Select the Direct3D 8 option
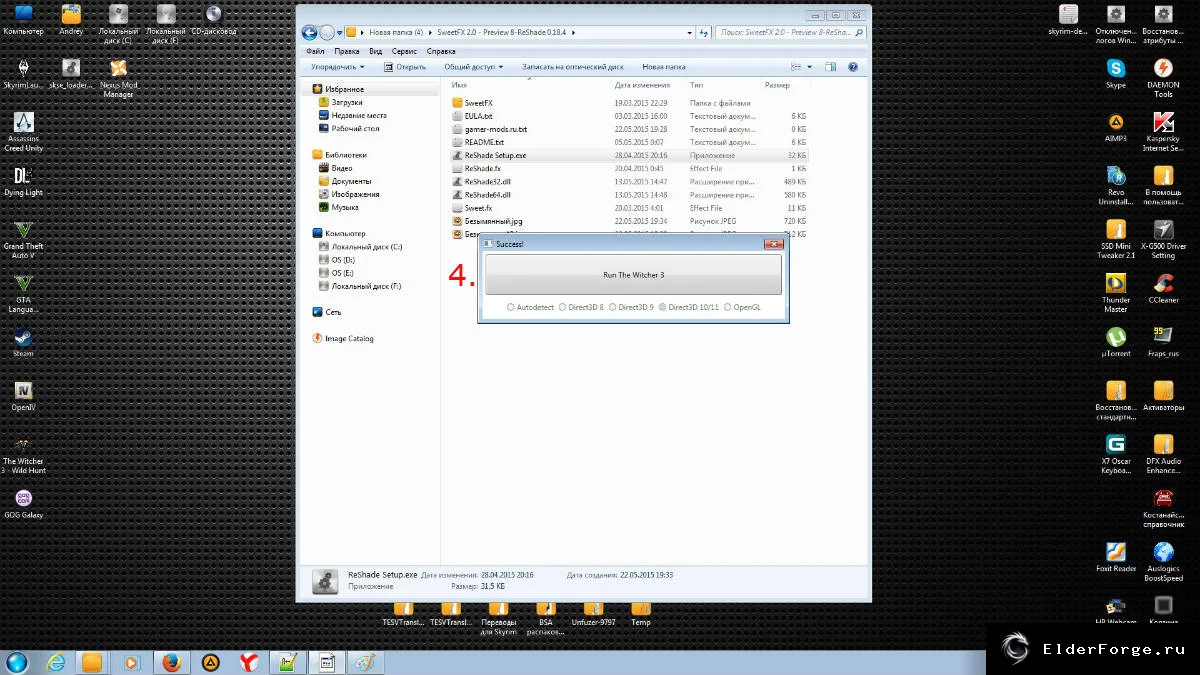1200x675 pixels. click(x=582, y=307)
